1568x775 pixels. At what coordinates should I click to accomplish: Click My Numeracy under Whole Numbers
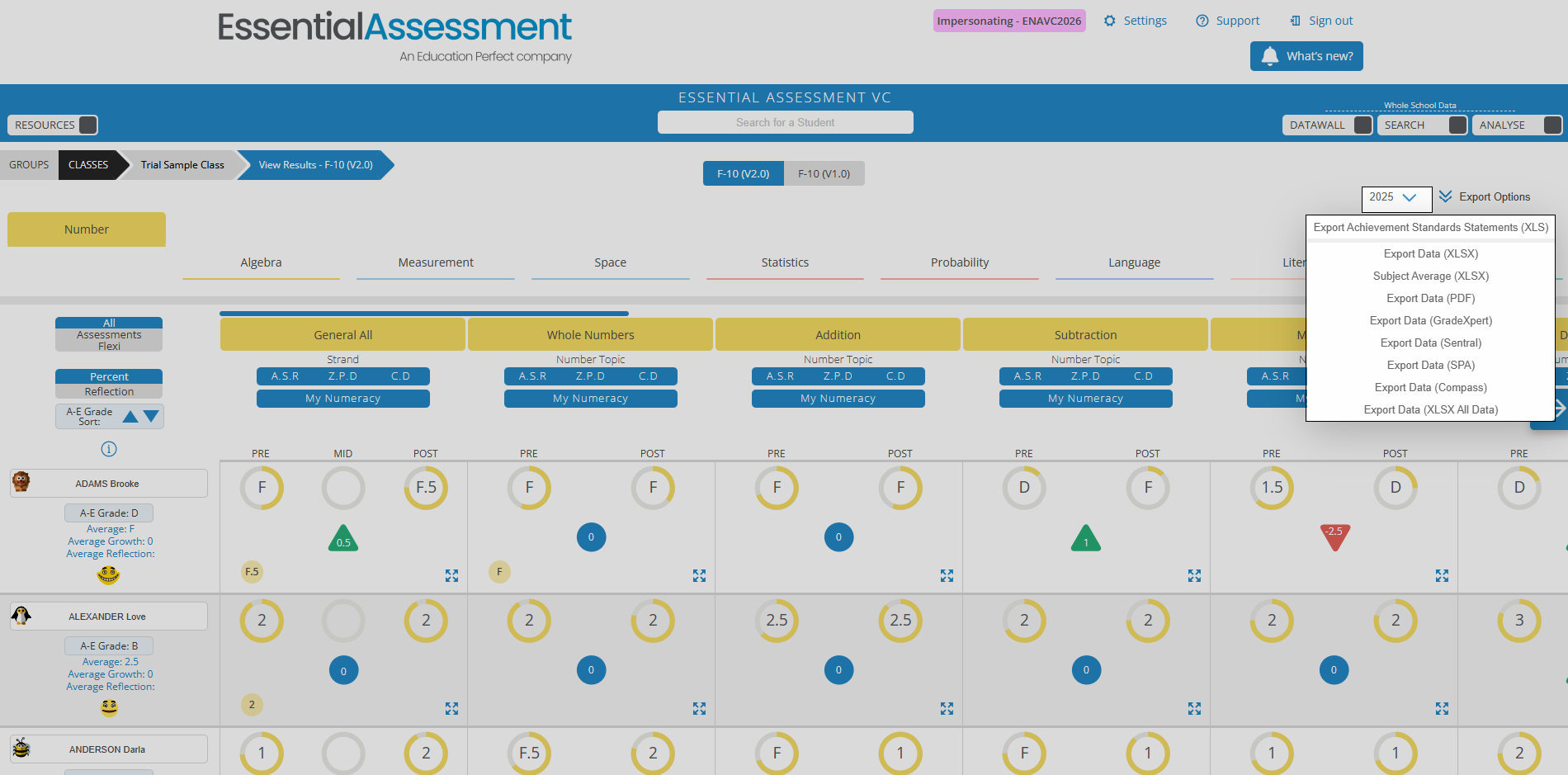591,399
